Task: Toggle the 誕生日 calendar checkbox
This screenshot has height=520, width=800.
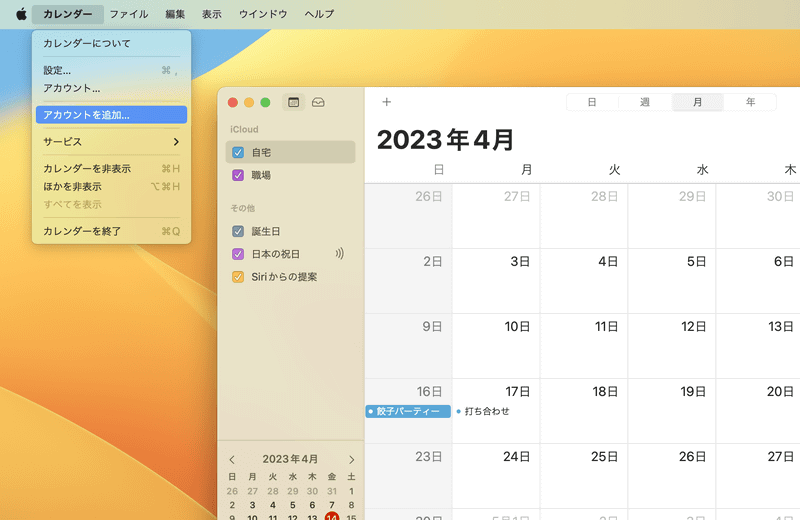Action: click(238, 231)
